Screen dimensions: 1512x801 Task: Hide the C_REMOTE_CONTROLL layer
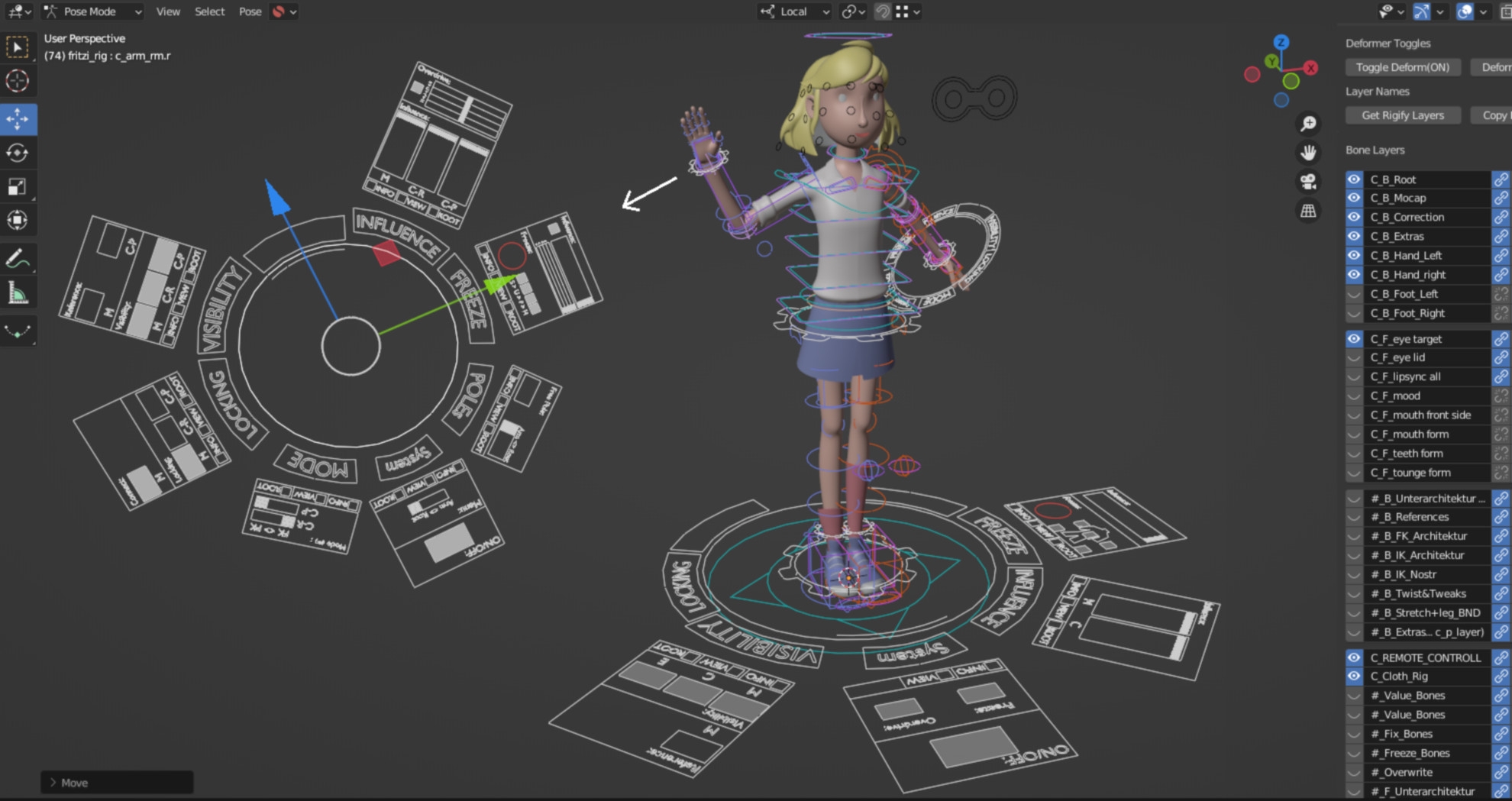click(x=1354, y=657)
